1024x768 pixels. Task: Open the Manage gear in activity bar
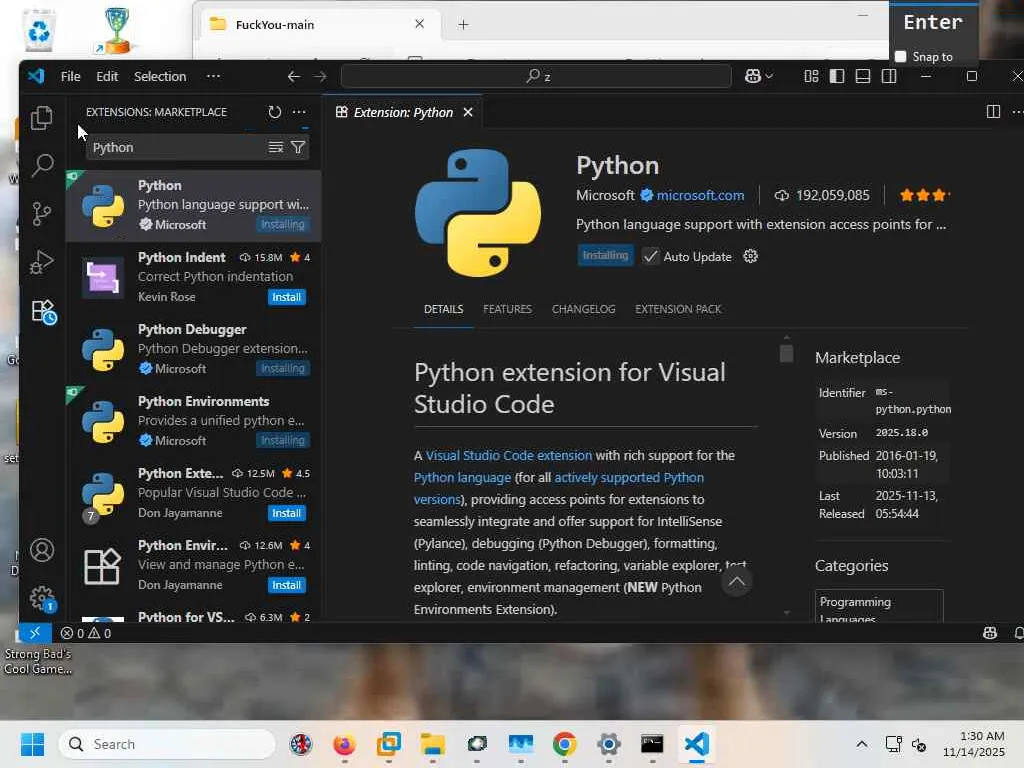pyautogui.click(x=42, y=598)
